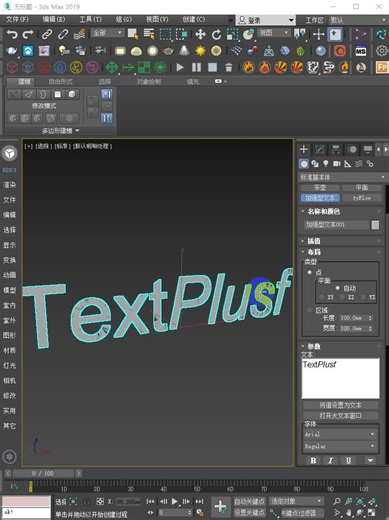Click the Select by Name icon
The height and width of the screenshot is (520, 389).
149,34
